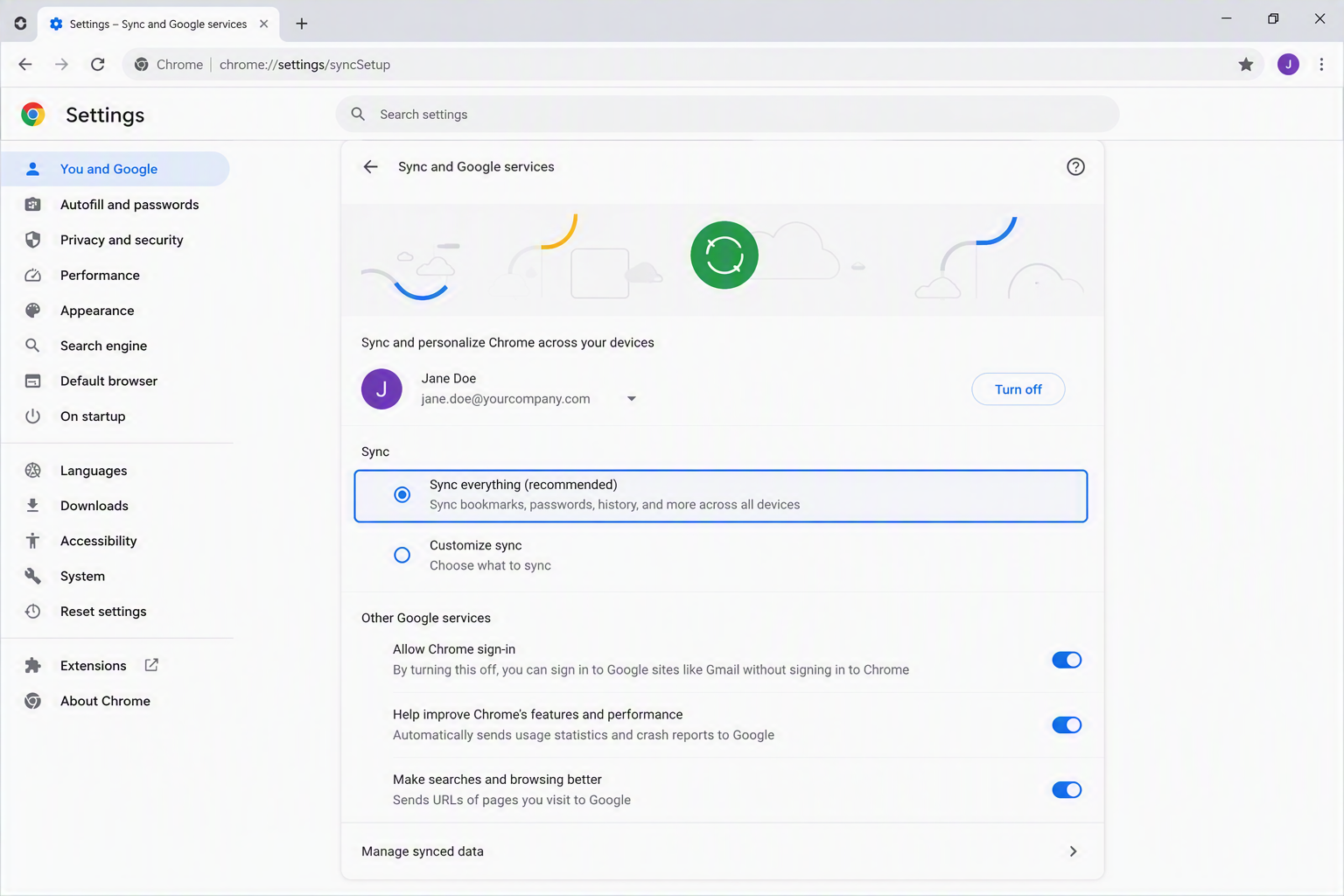
Task: Restore down the Chrome window
Action: coord(1273,18)
